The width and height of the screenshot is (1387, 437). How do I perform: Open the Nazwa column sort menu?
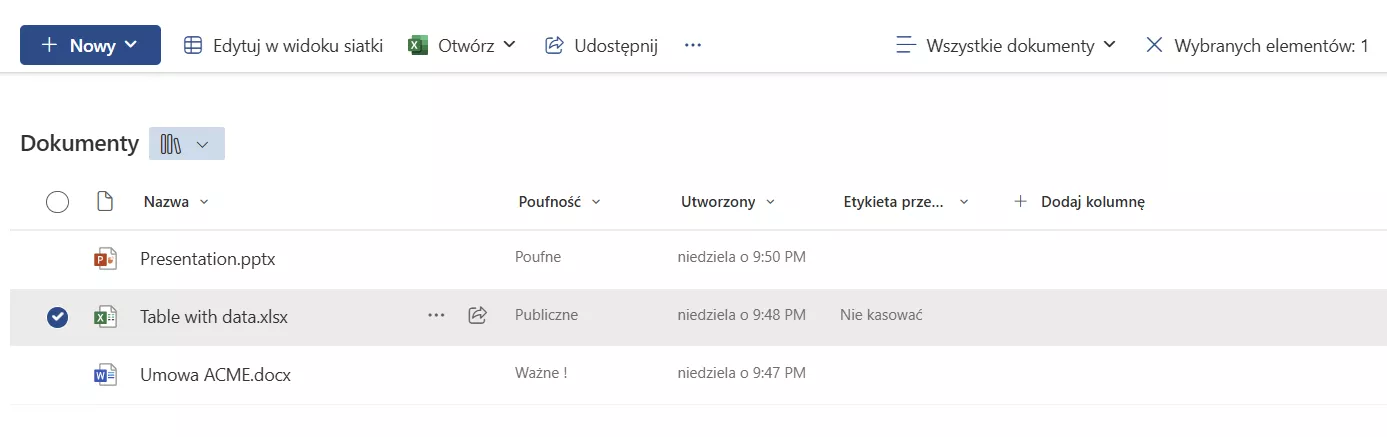coord(176,202)
